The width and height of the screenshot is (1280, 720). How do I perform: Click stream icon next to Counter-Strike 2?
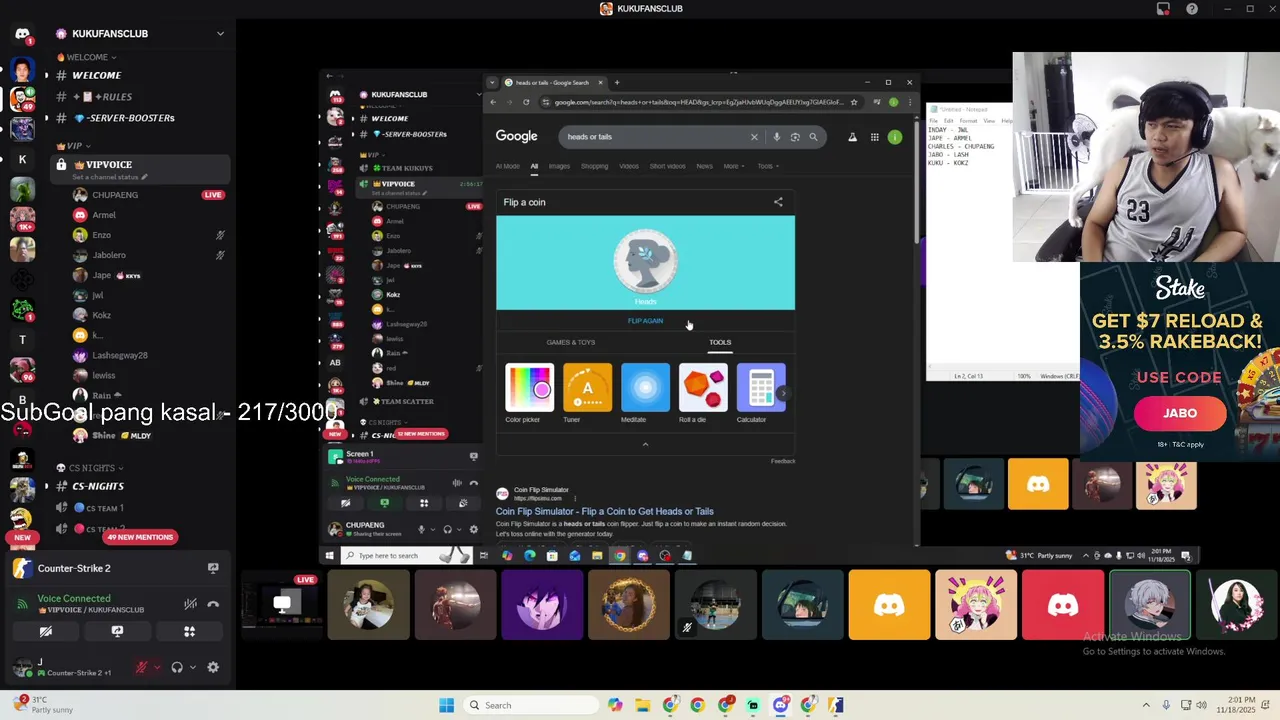click(213, 568)
